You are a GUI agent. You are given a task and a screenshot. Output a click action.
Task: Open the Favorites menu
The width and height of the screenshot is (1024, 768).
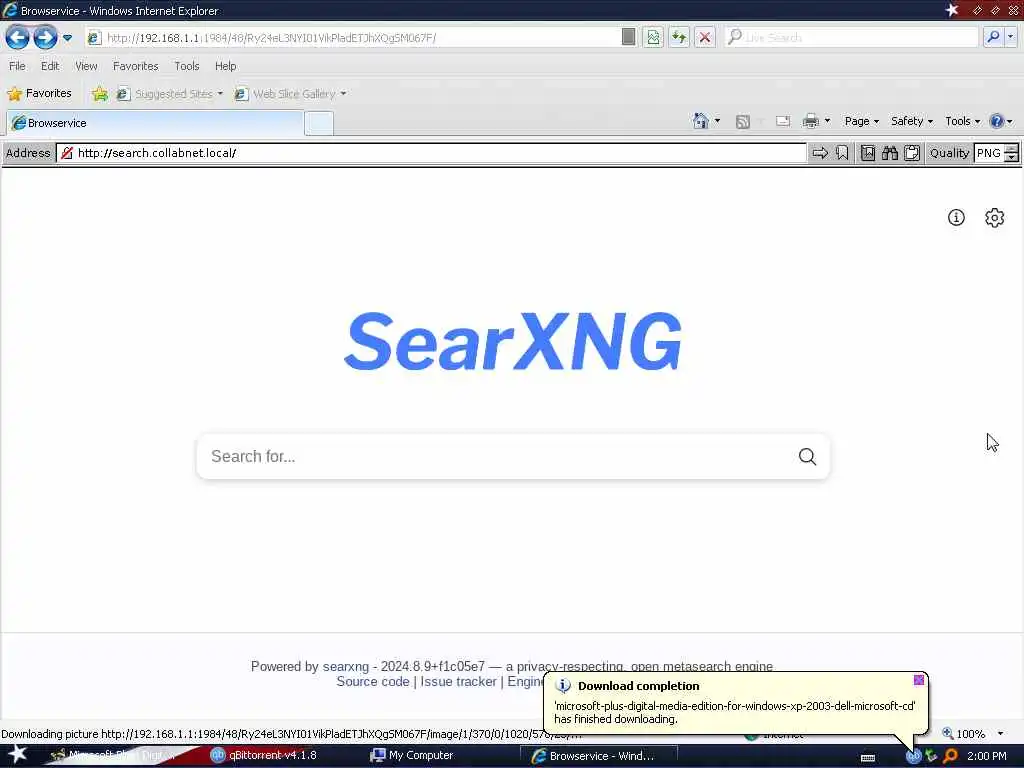[135, 66]
